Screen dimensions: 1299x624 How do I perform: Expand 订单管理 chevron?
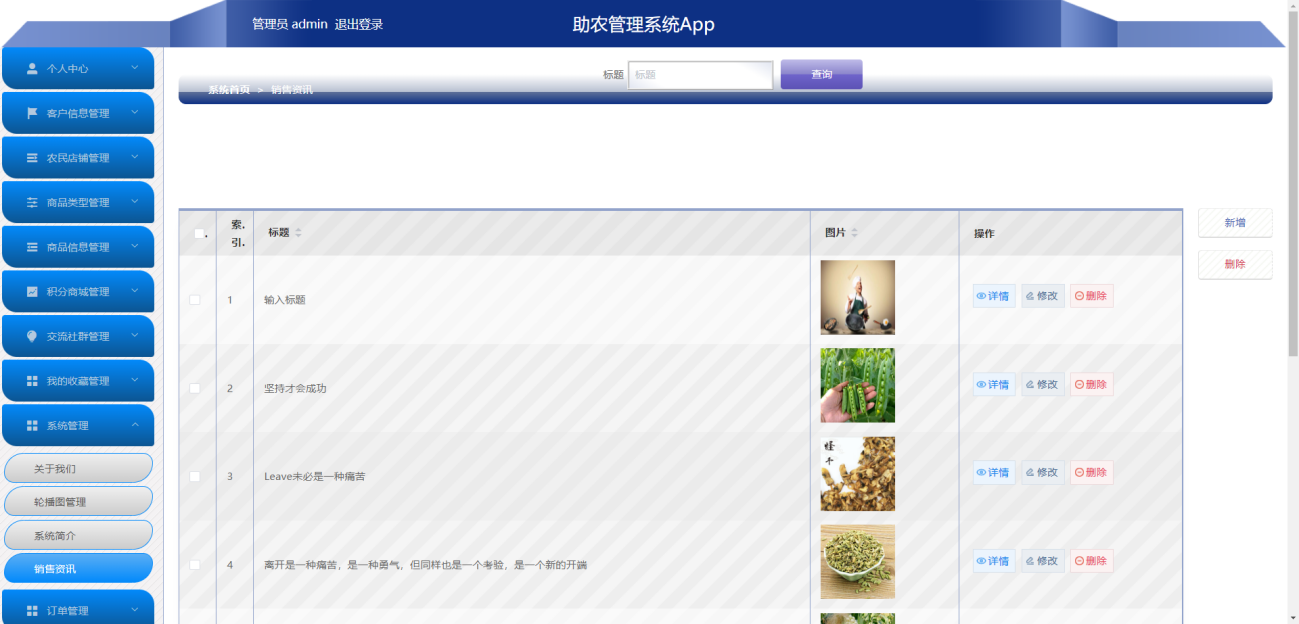tap(135, 609)
